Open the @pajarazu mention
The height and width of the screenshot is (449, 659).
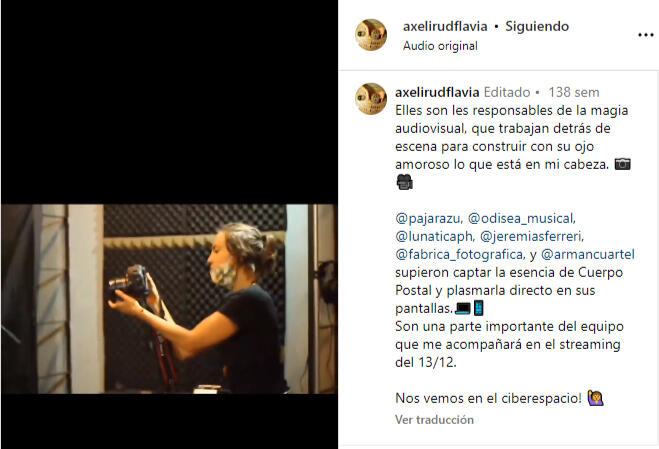point(429,219)
